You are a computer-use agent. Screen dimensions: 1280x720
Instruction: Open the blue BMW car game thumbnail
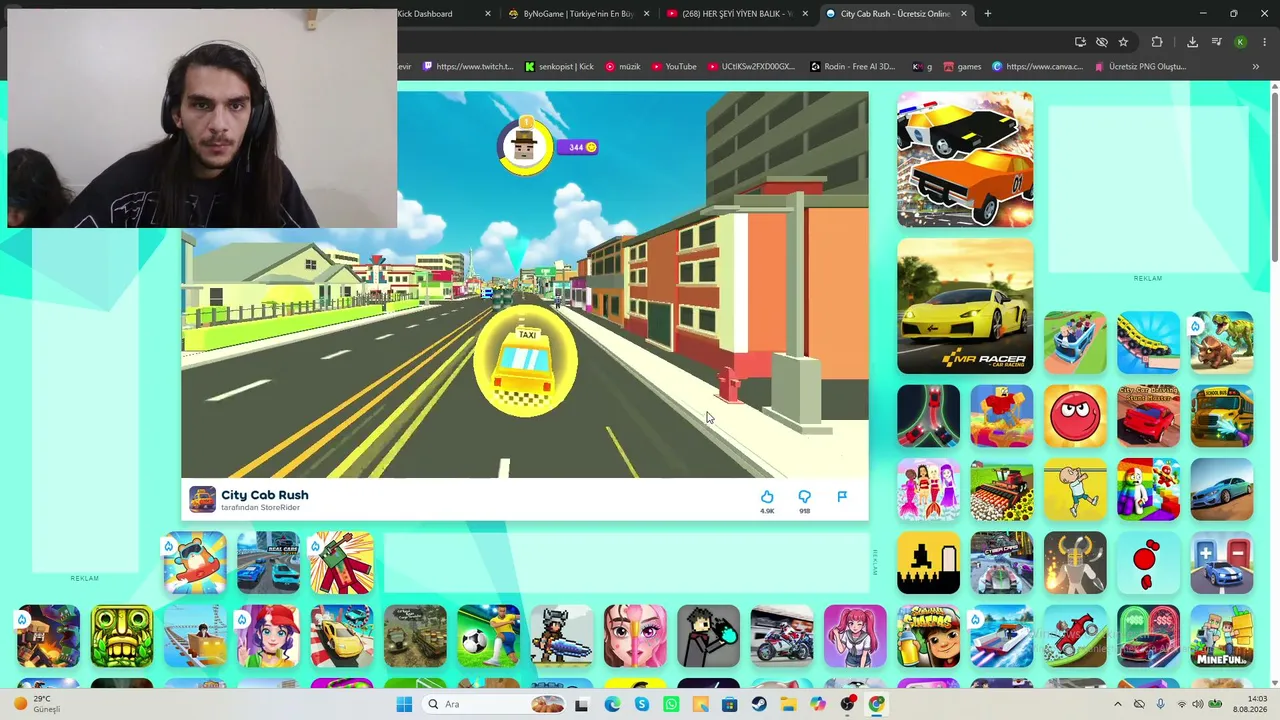point(1222,490)
